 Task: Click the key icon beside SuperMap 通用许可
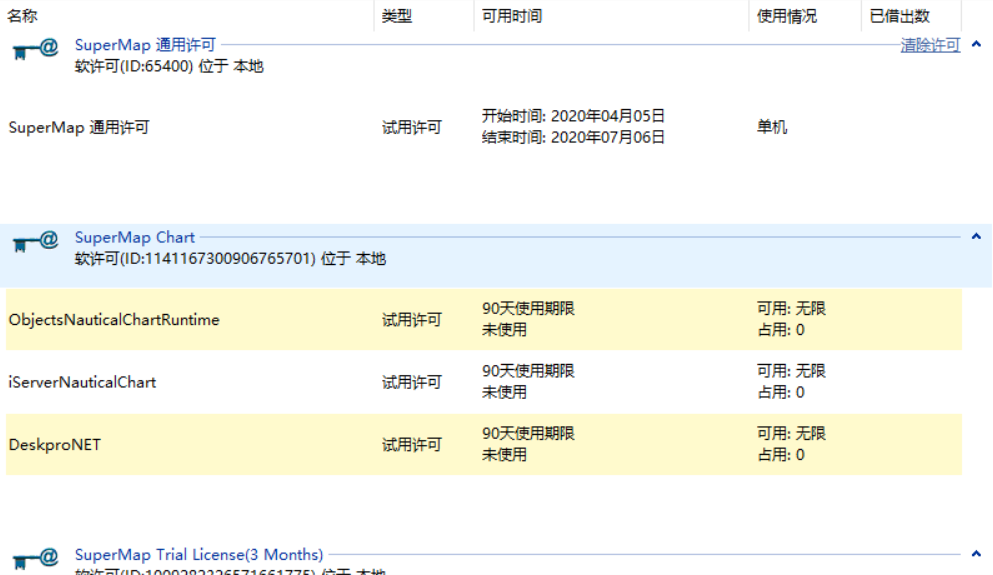coord(33,50)
